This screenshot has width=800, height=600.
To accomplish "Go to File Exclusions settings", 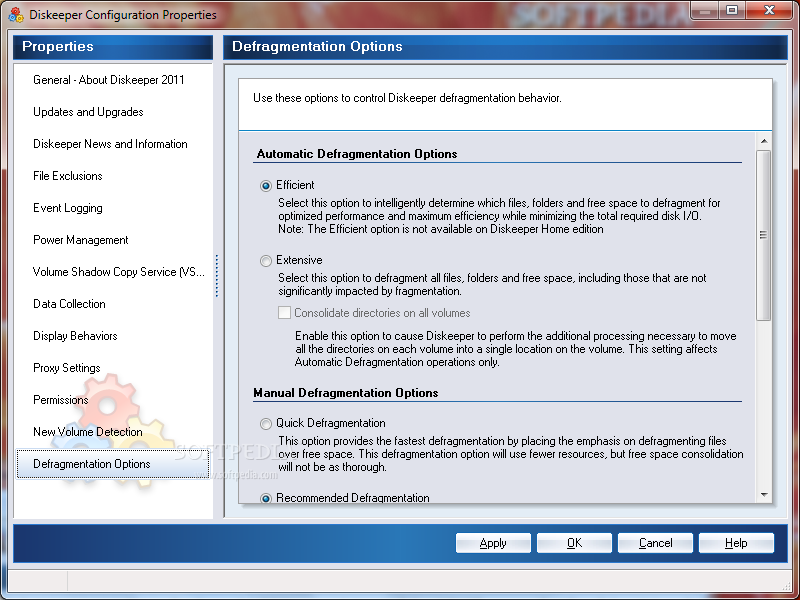I will [x=68, y=176].
